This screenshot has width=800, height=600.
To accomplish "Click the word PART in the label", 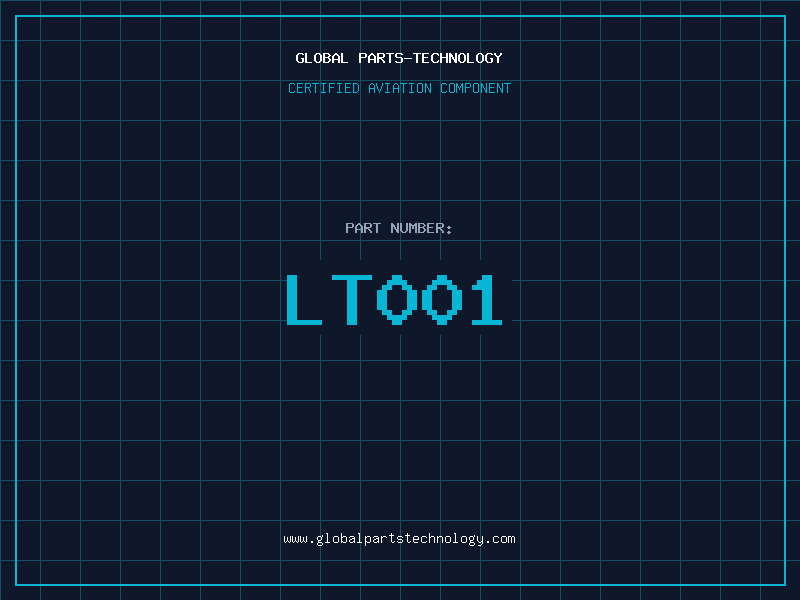I will (x=363, y=228).
